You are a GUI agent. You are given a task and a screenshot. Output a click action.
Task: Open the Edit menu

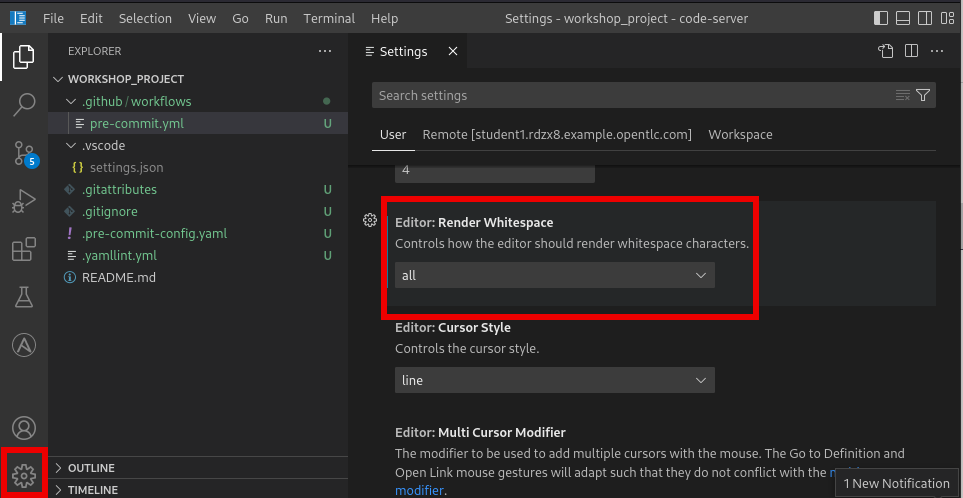coord(91,18)
